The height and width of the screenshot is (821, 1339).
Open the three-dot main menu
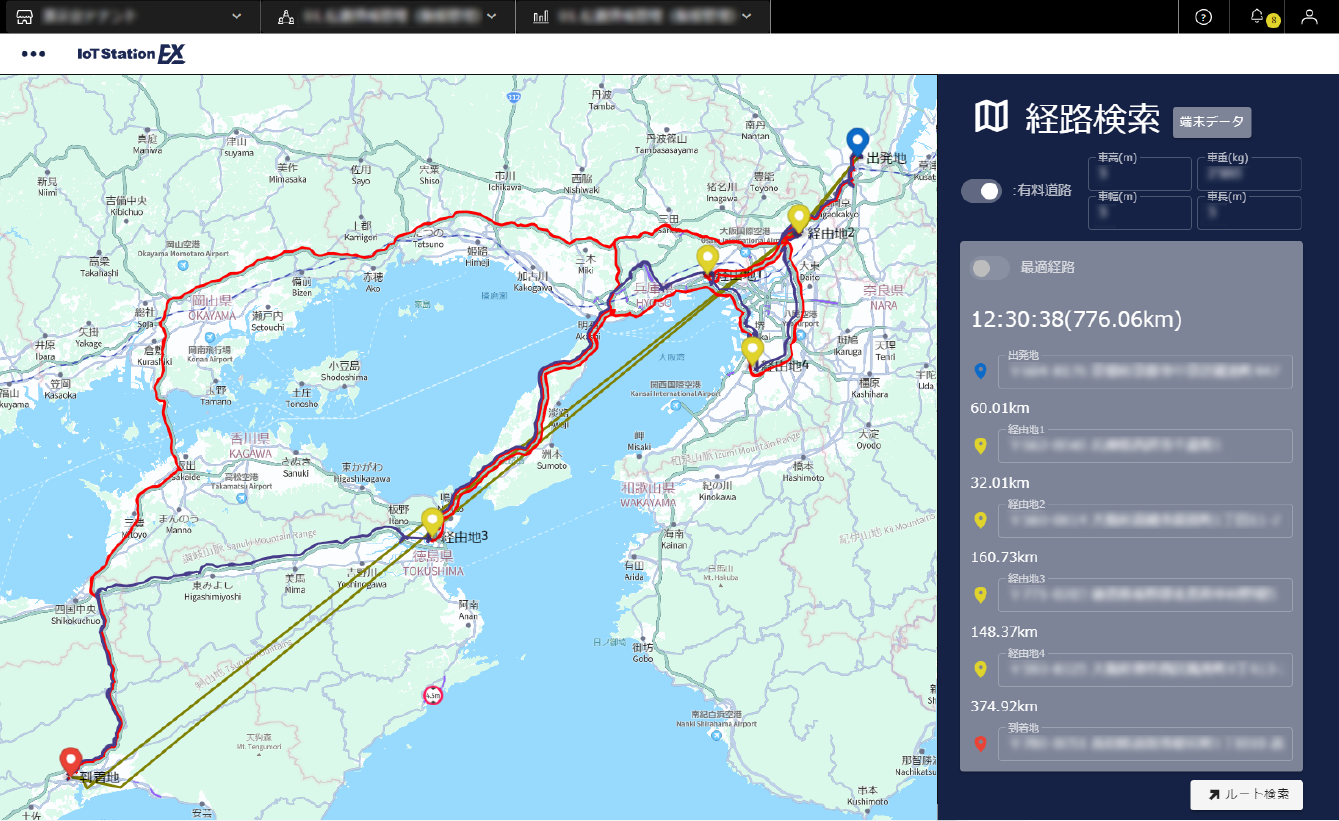[x=33, y=54]
